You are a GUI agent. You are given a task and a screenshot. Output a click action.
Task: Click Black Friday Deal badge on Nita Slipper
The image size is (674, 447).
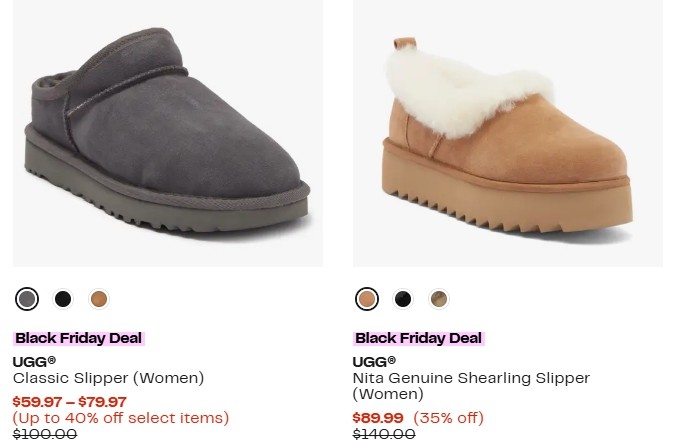click(418, 338)
